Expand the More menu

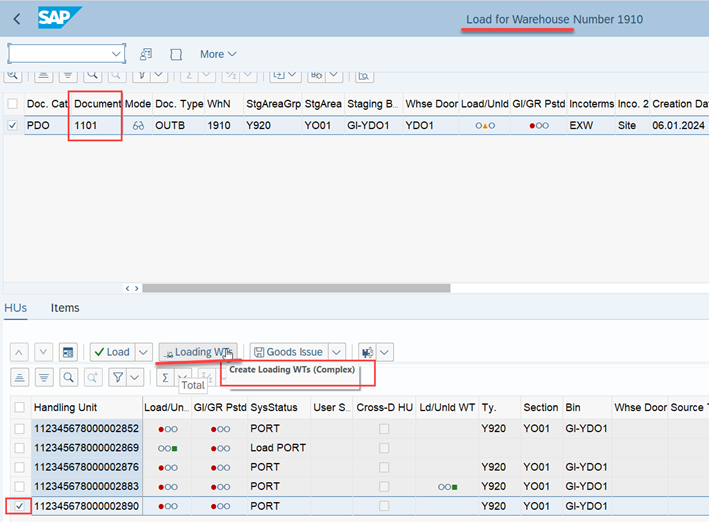coord(218,54)
